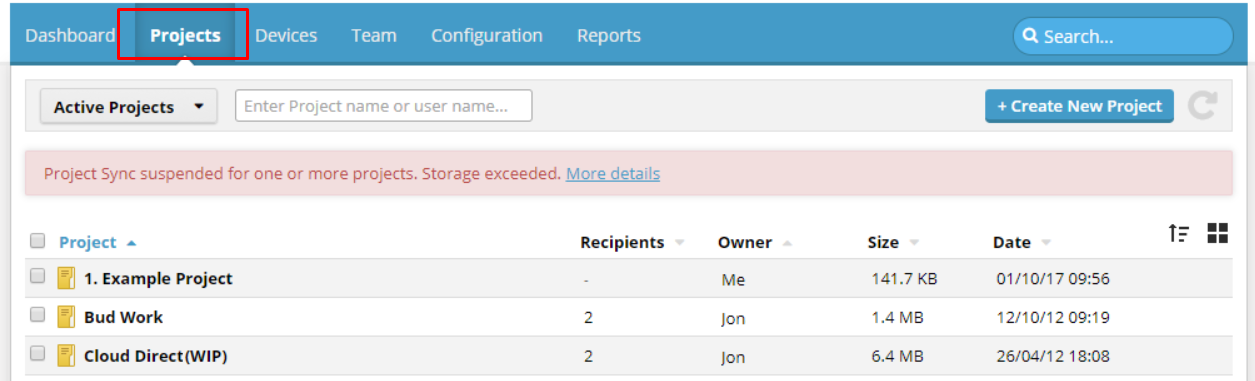The height and width of the screenshot is (381, 1255).
Task: Toggle the select-all projects checkbox
Action: [x=38, y=241]
